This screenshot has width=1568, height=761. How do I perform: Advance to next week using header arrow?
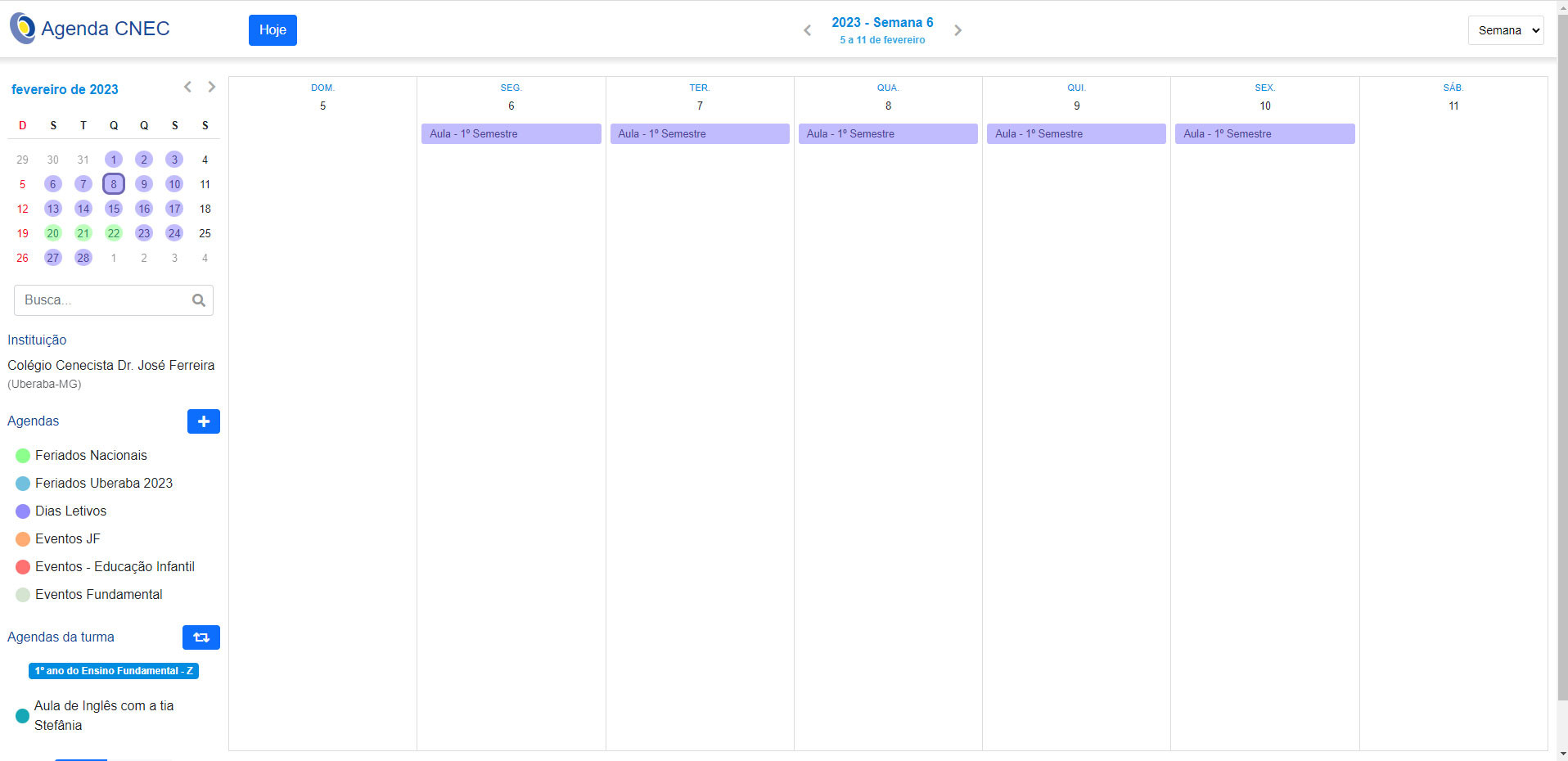coord(957,30)
